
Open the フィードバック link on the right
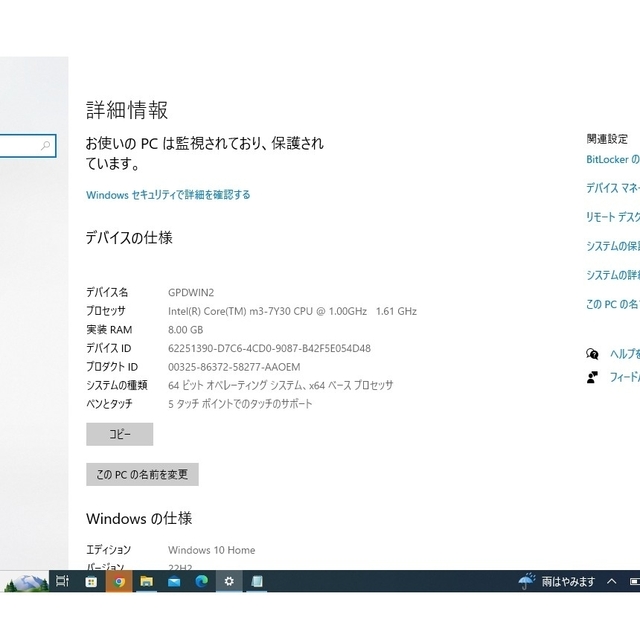tap(625, 377)
